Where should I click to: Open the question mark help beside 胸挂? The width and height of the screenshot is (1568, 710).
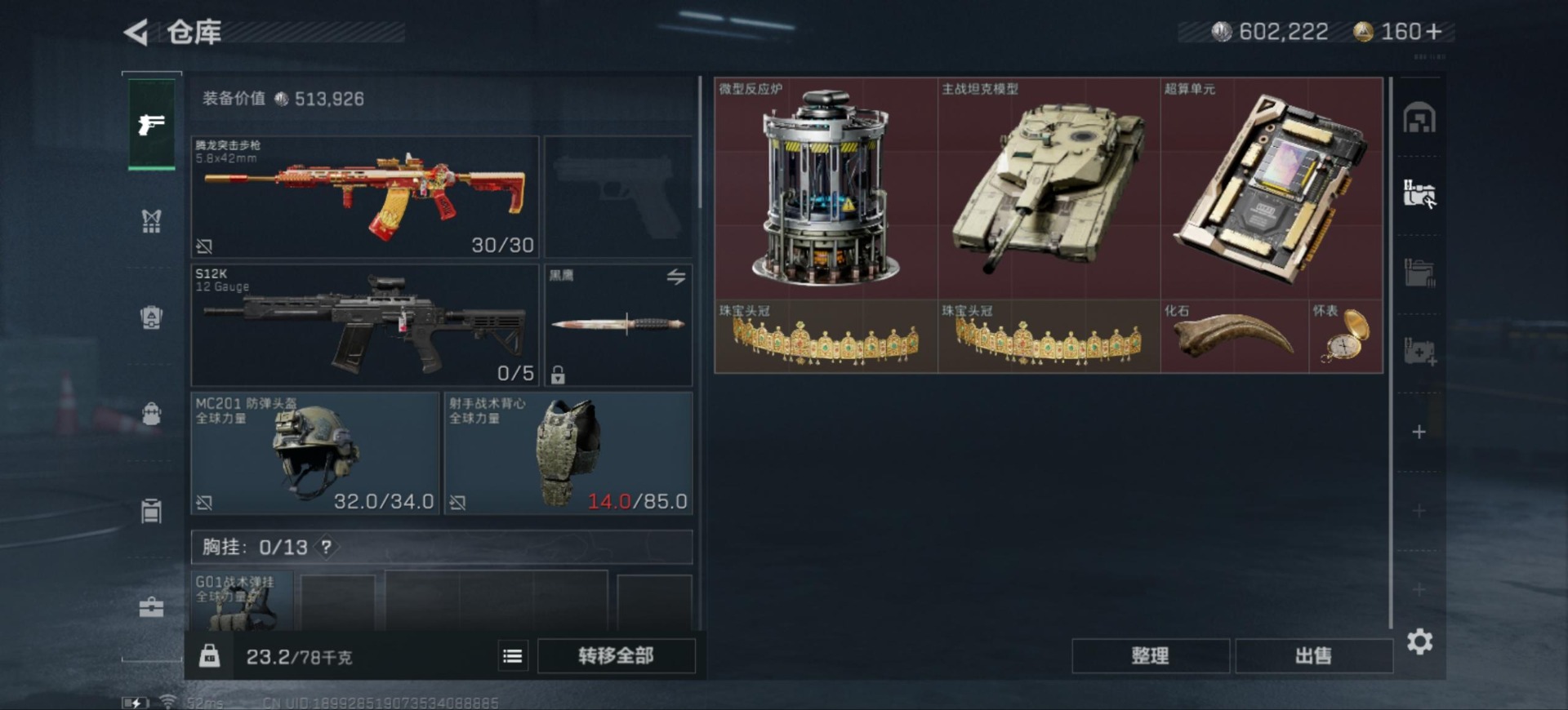coord(326,547)
